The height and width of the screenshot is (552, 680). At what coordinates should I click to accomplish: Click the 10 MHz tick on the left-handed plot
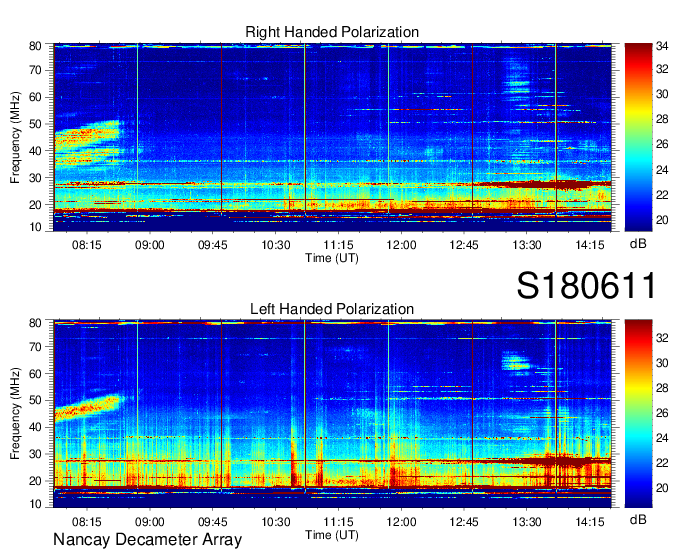click(x=35, y=504)
